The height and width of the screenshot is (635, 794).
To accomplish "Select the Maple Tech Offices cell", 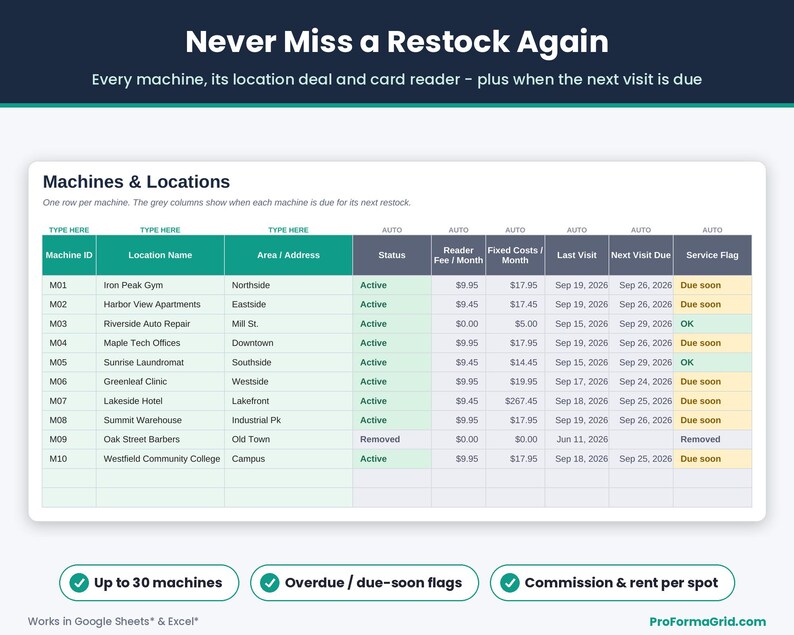I will [160, 343].
